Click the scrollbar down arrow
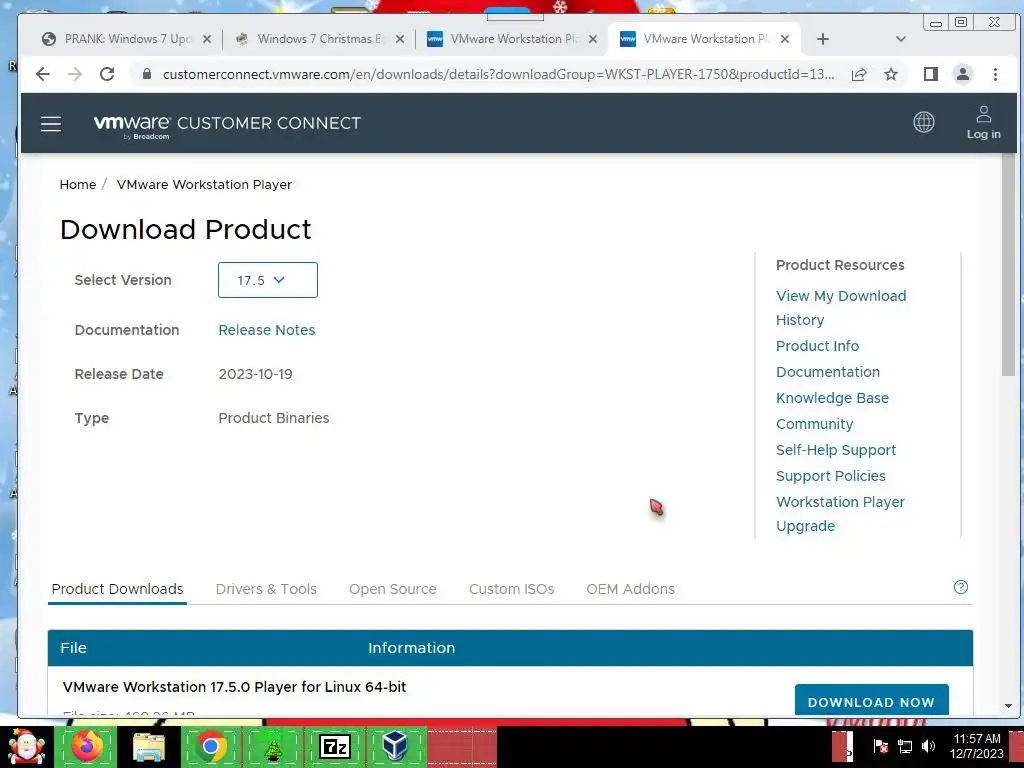The image size is (1024, 768). click(x=1008, y=706)
